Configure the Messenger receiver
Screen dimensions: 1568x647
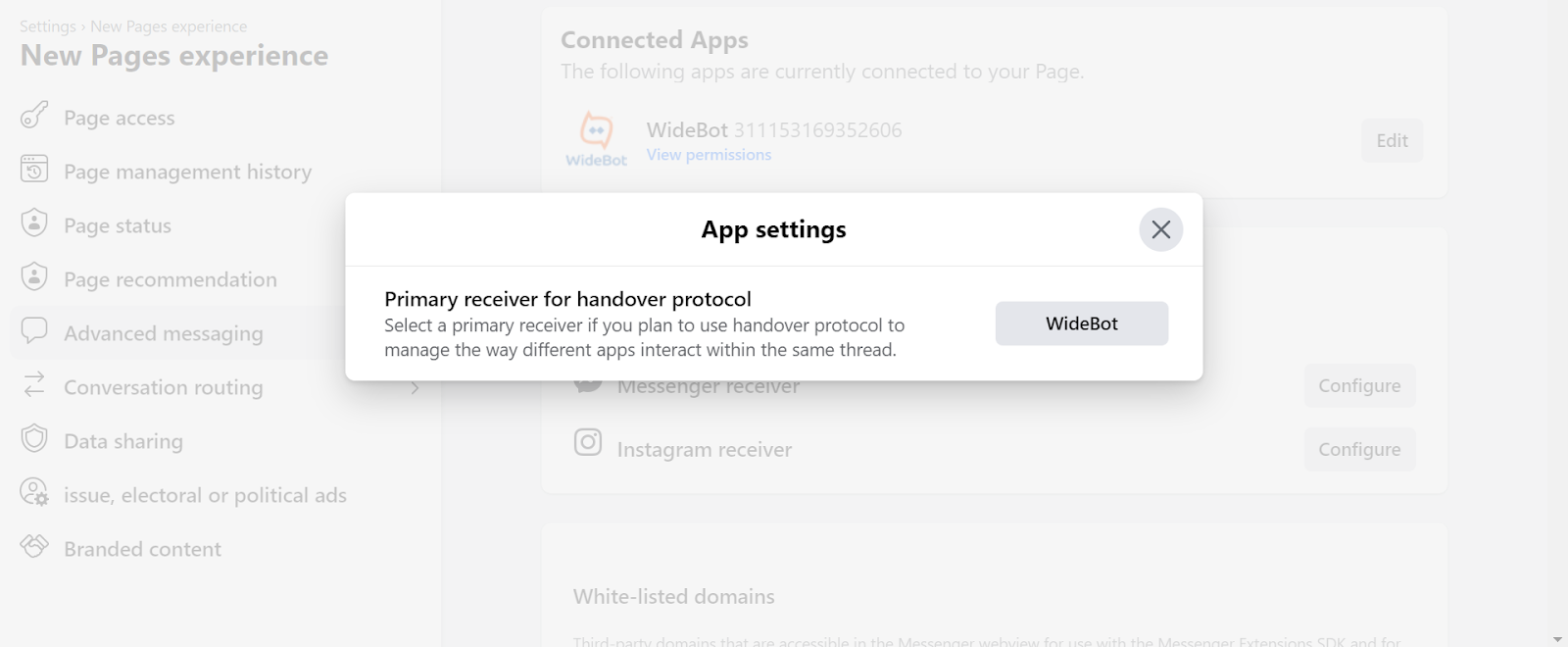coord(1359,385)
